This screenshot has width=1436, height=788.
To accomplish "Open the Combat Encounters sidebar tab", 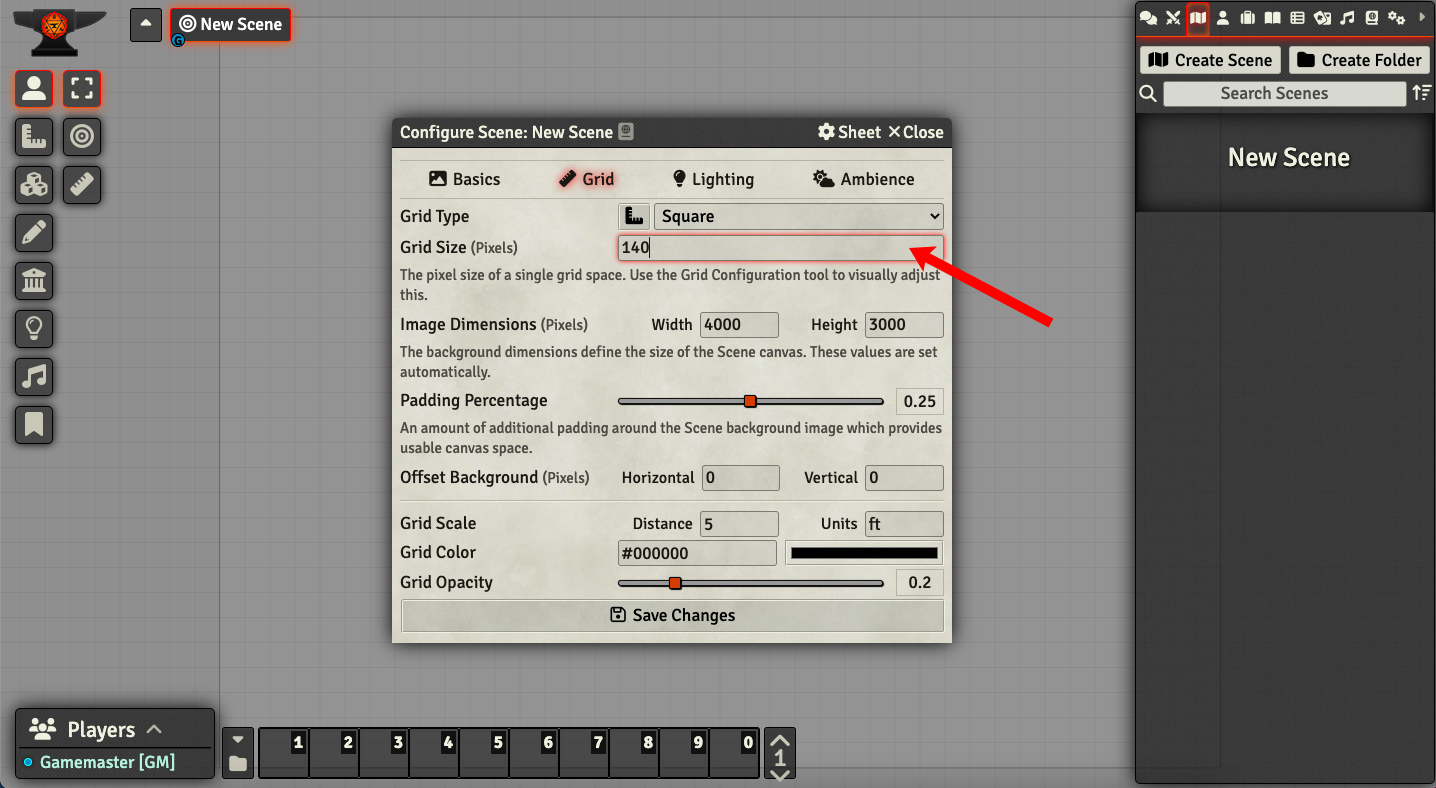I will [x=1172, y=17].
